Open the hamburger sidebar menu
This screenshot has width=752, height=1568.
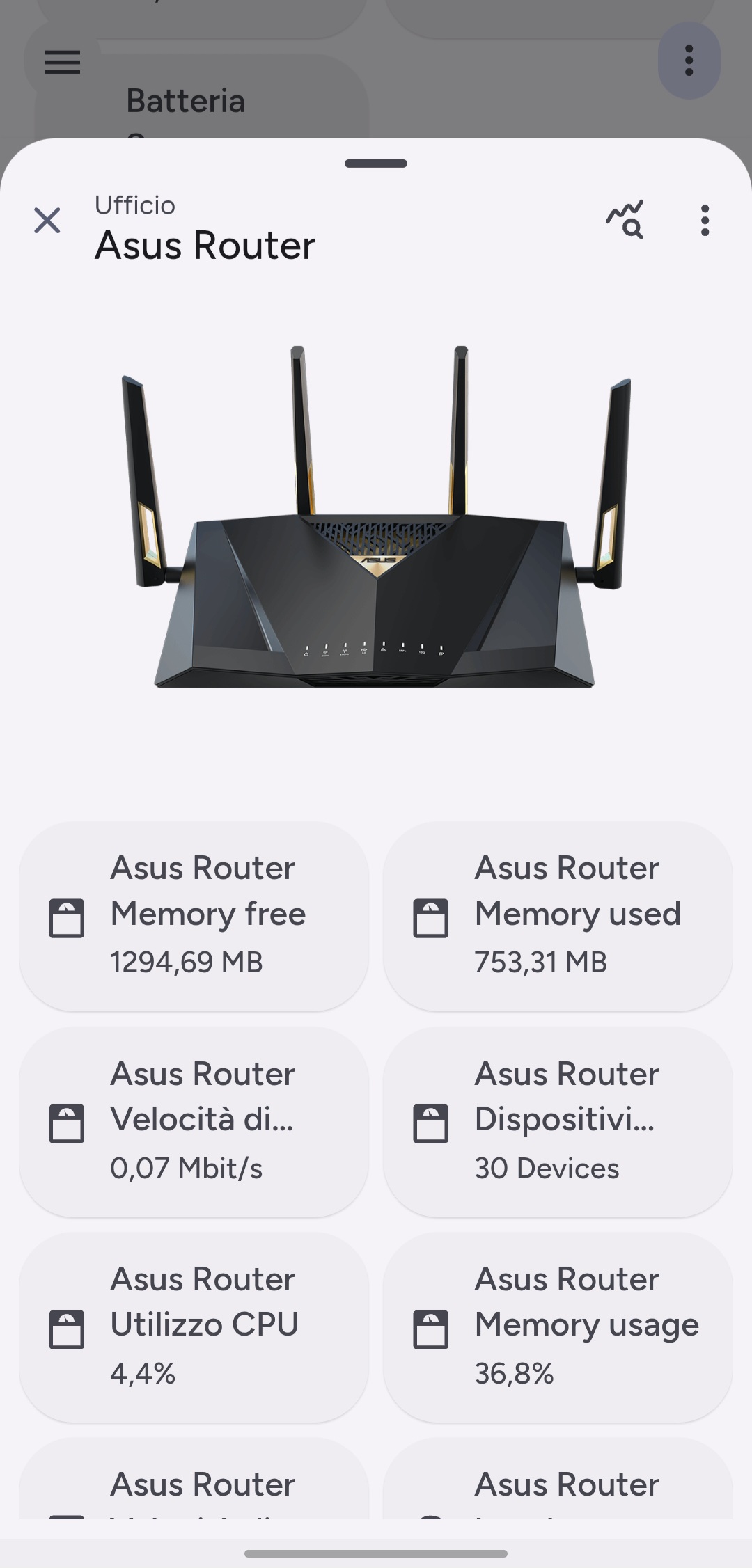point(62,62)
